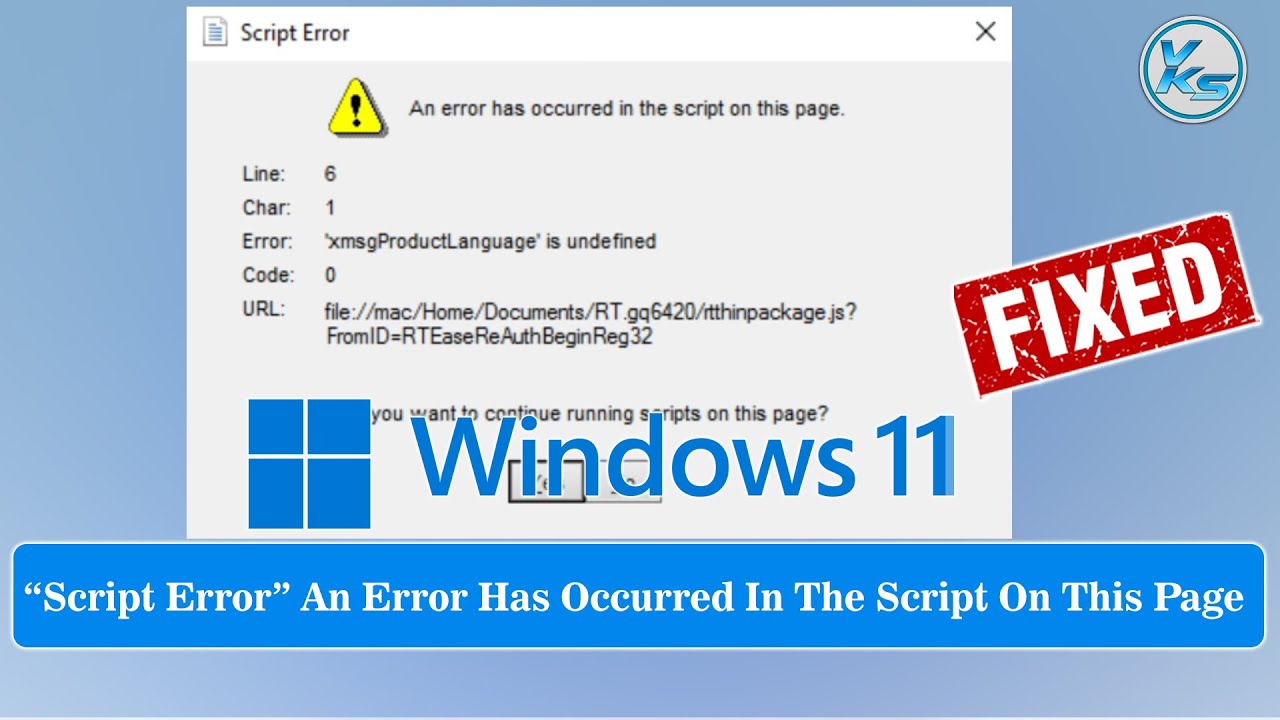Viewport: 1280px width, 720px height.
Task: Click the 'xmsgProductLanguage' is undefined message
Action: (x=490, y=241)
